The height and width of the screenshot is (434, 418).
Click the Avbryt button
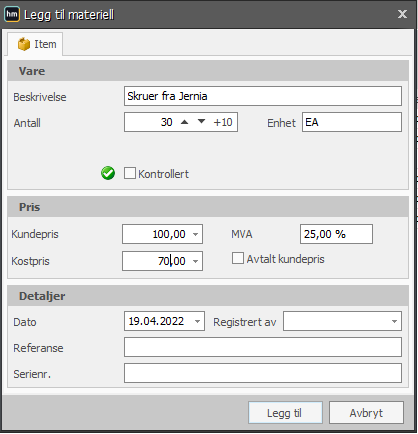tap(366, 413)
